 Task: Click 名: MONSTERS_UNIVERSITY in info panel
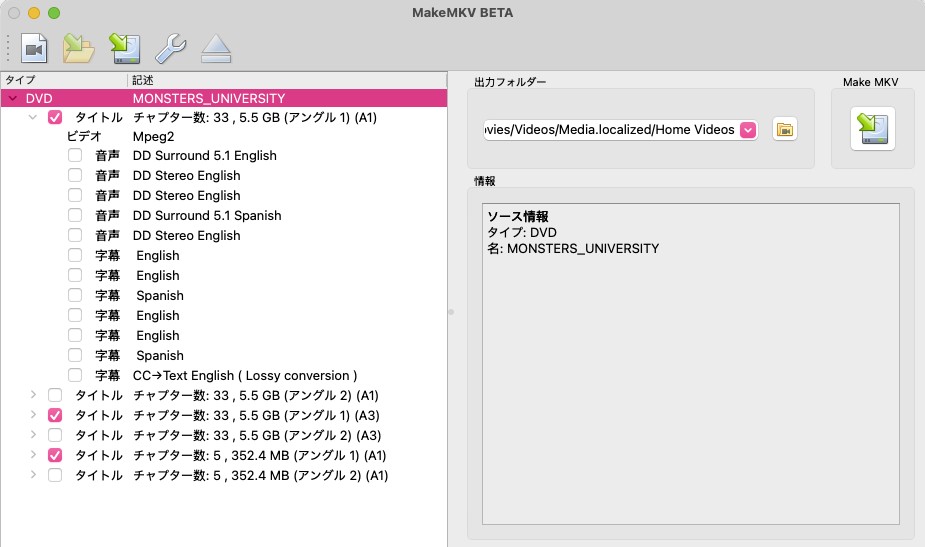pyautogui.click(x=573, y=248)
